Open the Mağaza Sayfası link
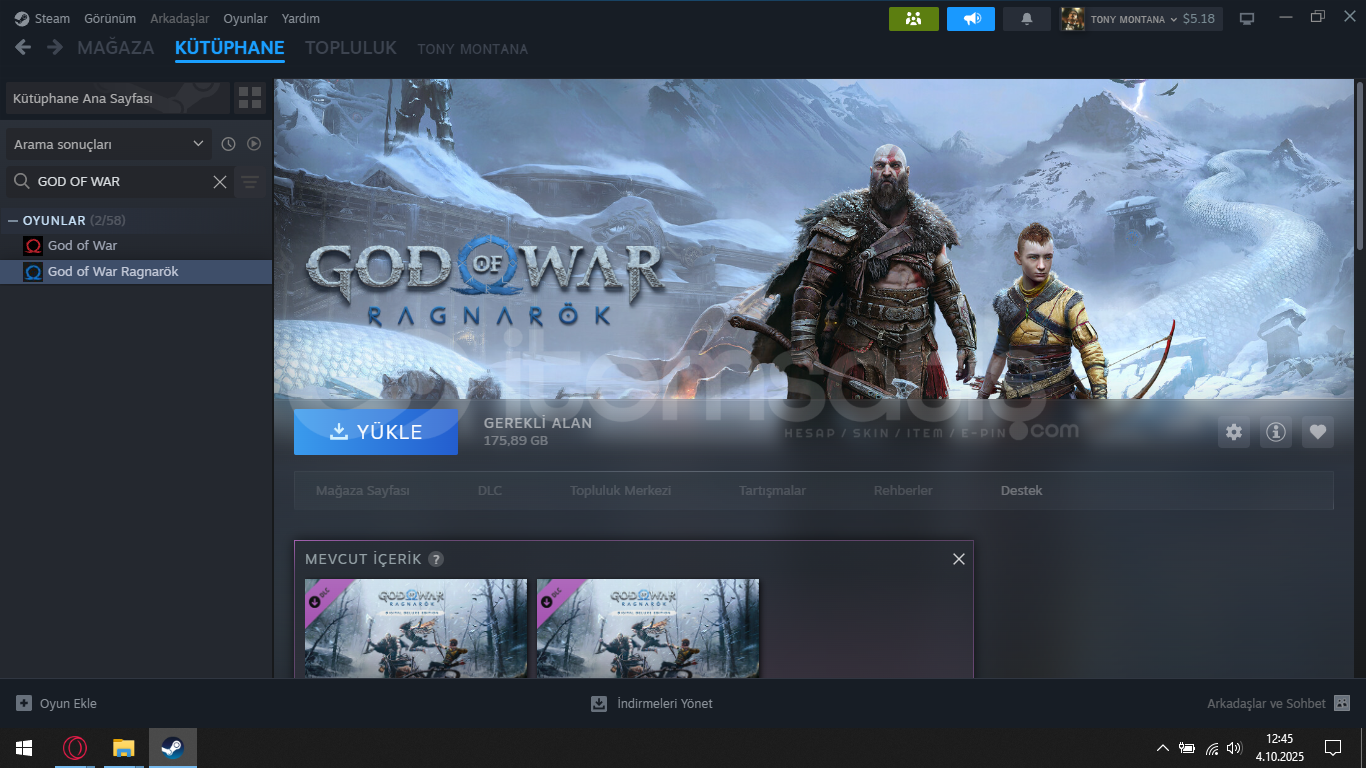 pyautogui.click(x=363, y=491)
